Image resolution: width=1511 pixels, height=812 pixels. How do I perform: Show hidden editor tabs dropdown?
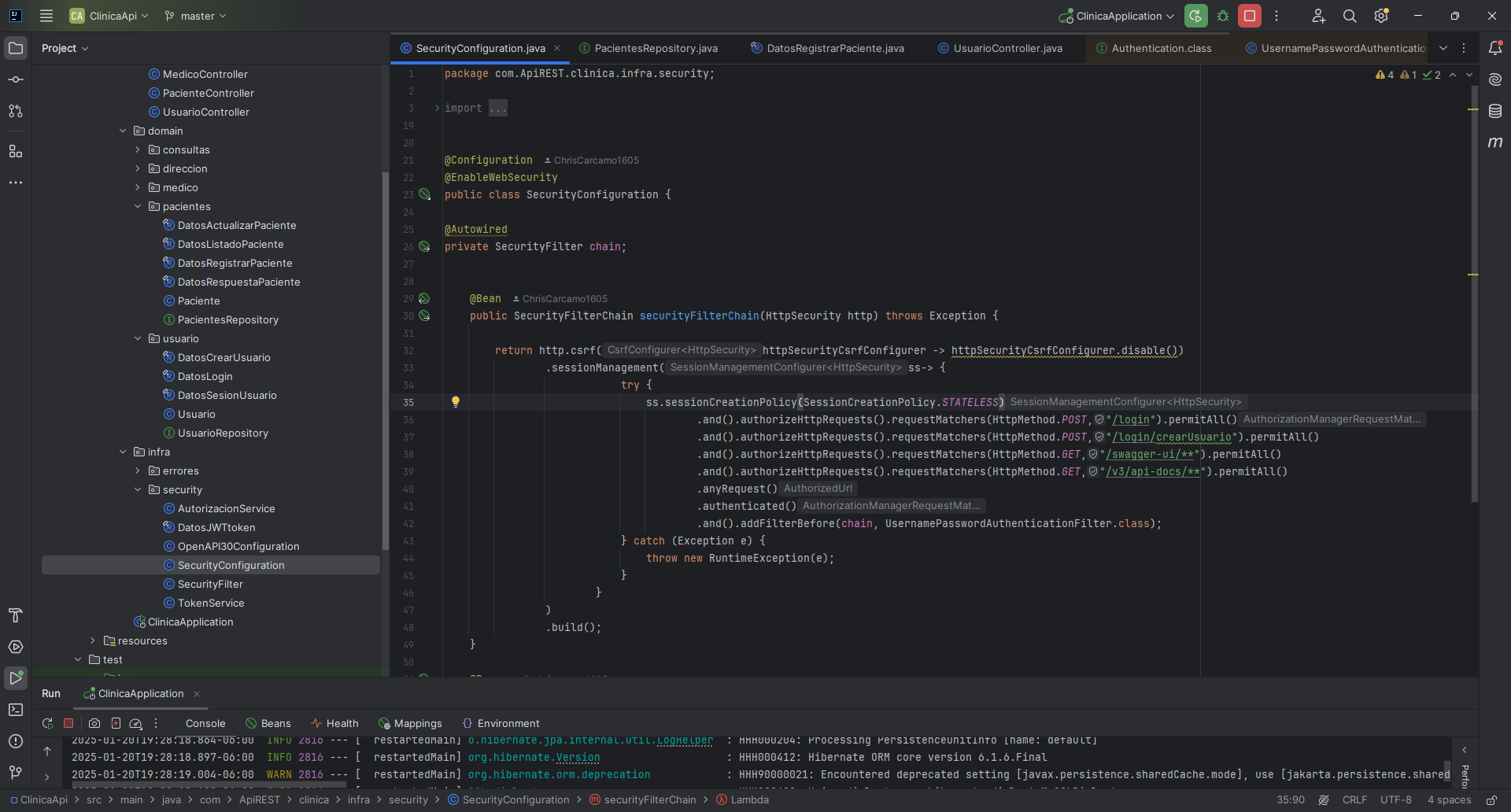1443,48
